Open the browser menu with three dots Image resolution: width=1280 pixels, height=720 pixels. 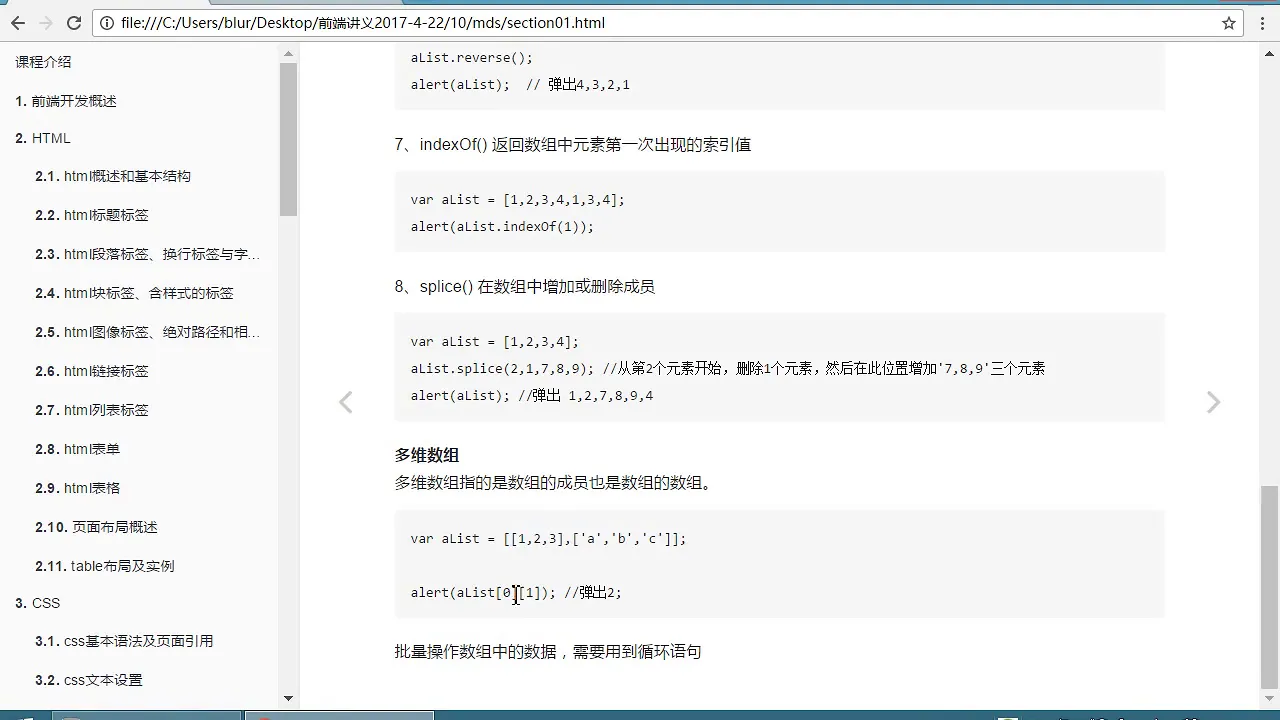[x=1261, y=23]
